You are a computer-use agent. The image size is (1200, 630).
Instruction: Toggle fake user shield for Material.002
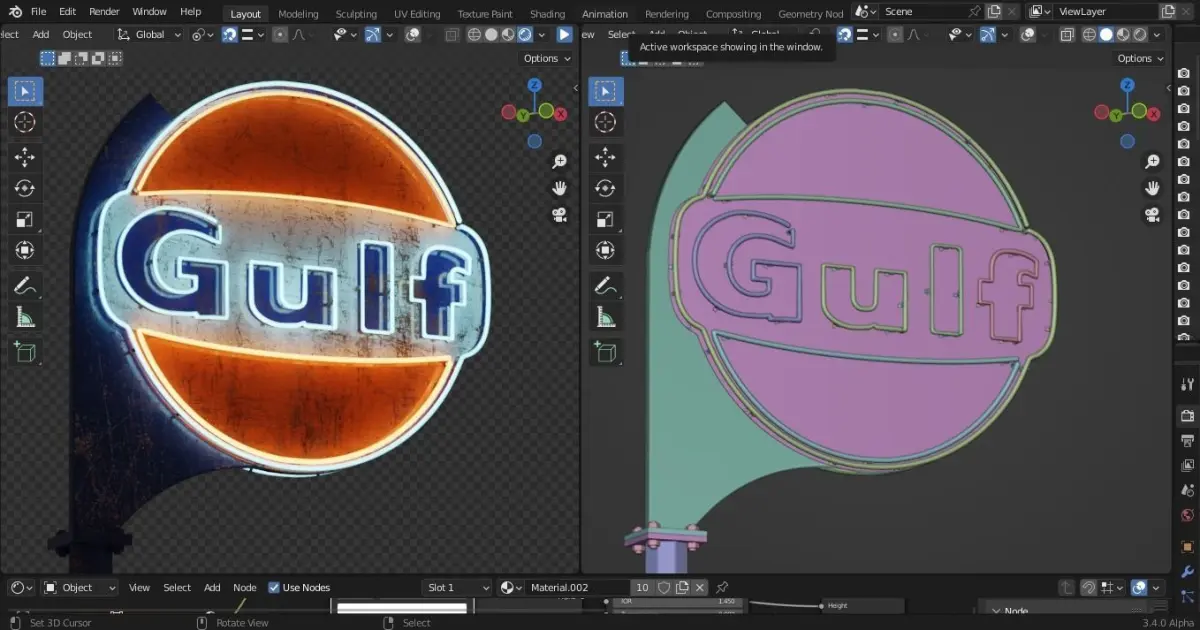(664, 588)
